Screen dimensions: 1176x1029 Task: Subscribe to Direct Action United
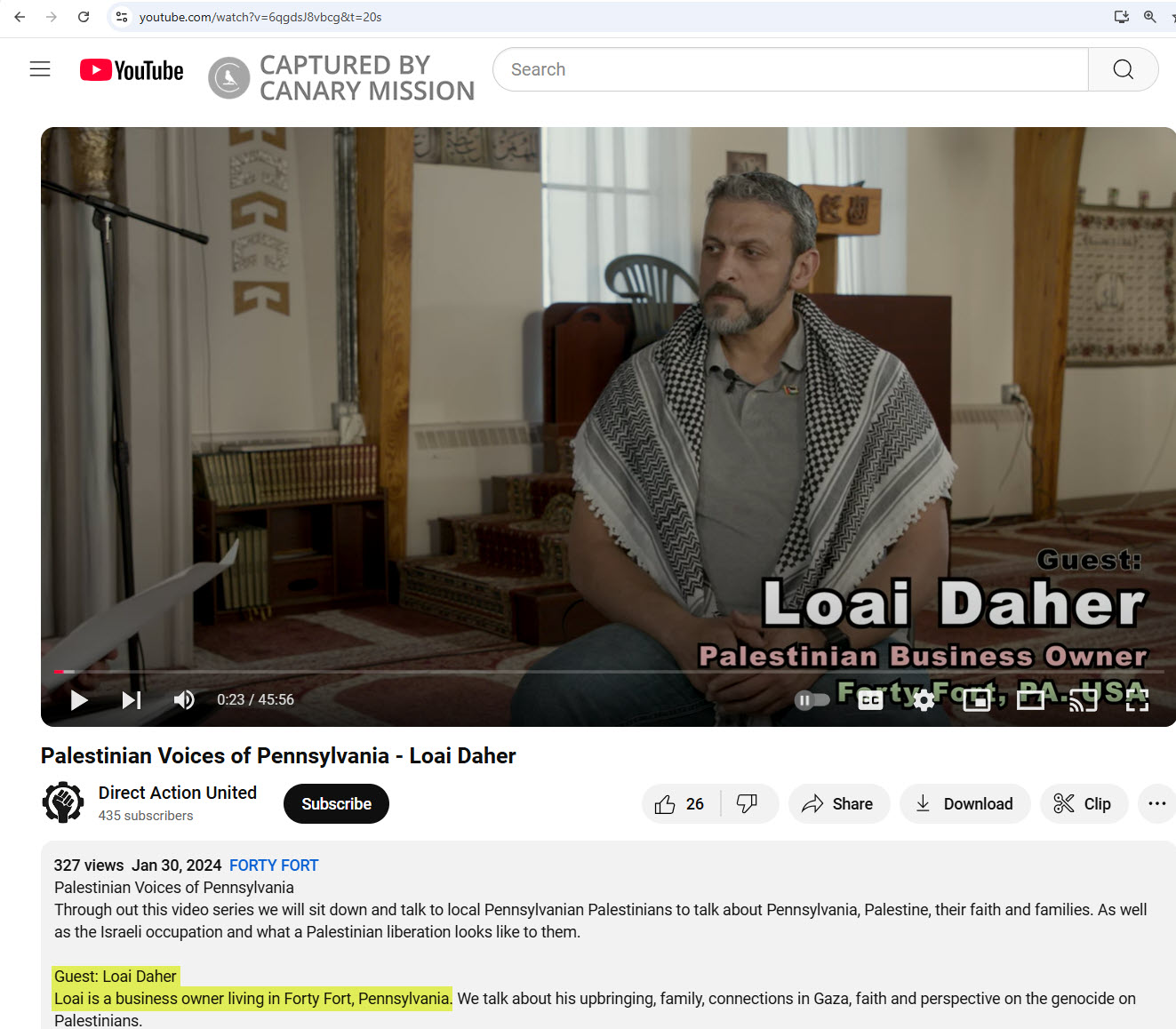point(336,803)
